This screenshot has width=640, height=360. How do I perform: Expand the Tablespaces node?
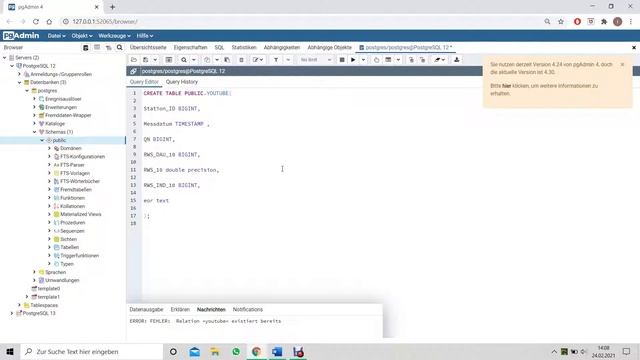point(20,305)
